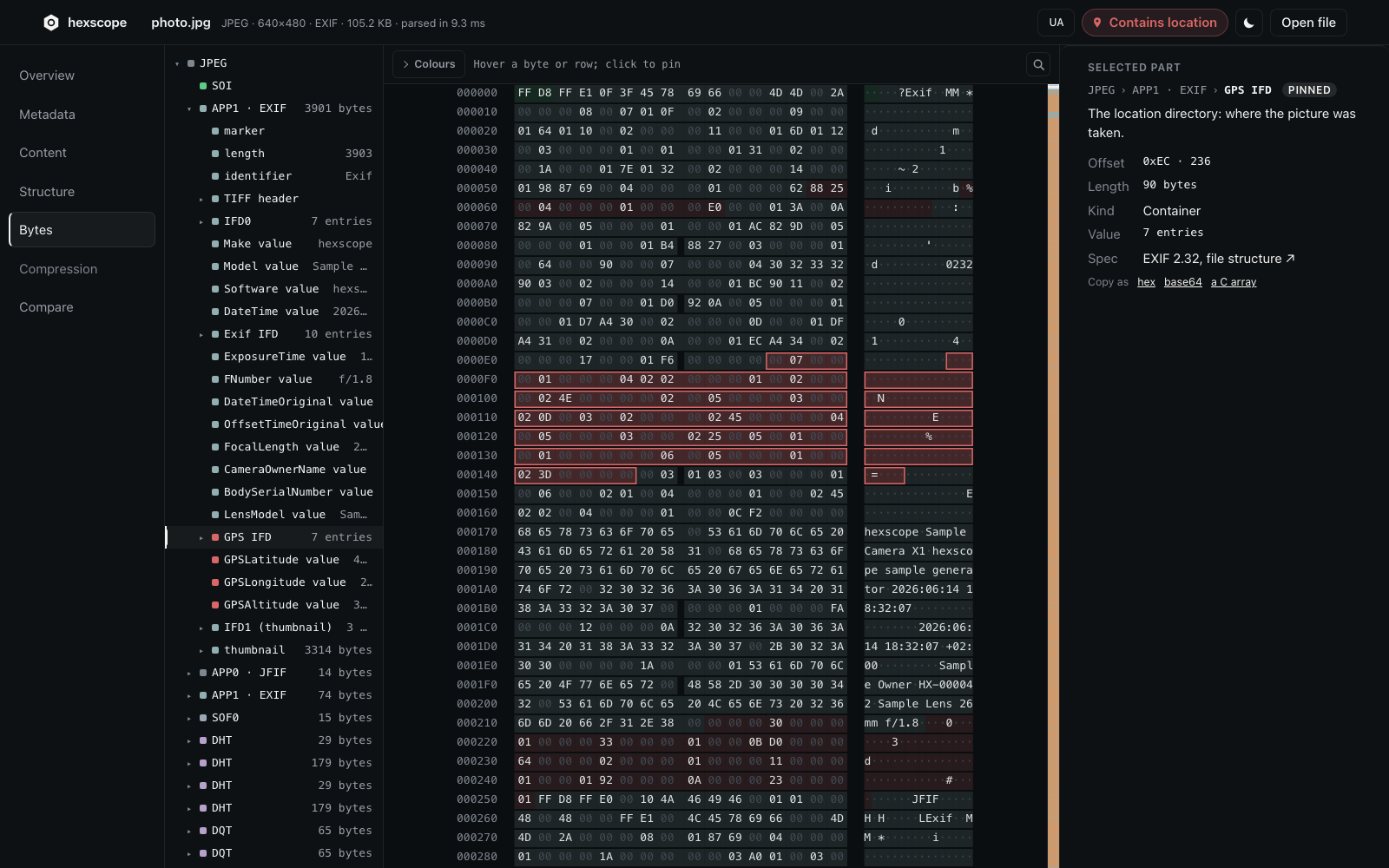Screen dimensions: 1389x868
Task: Open the Overview section
Action: click(82, 76)
